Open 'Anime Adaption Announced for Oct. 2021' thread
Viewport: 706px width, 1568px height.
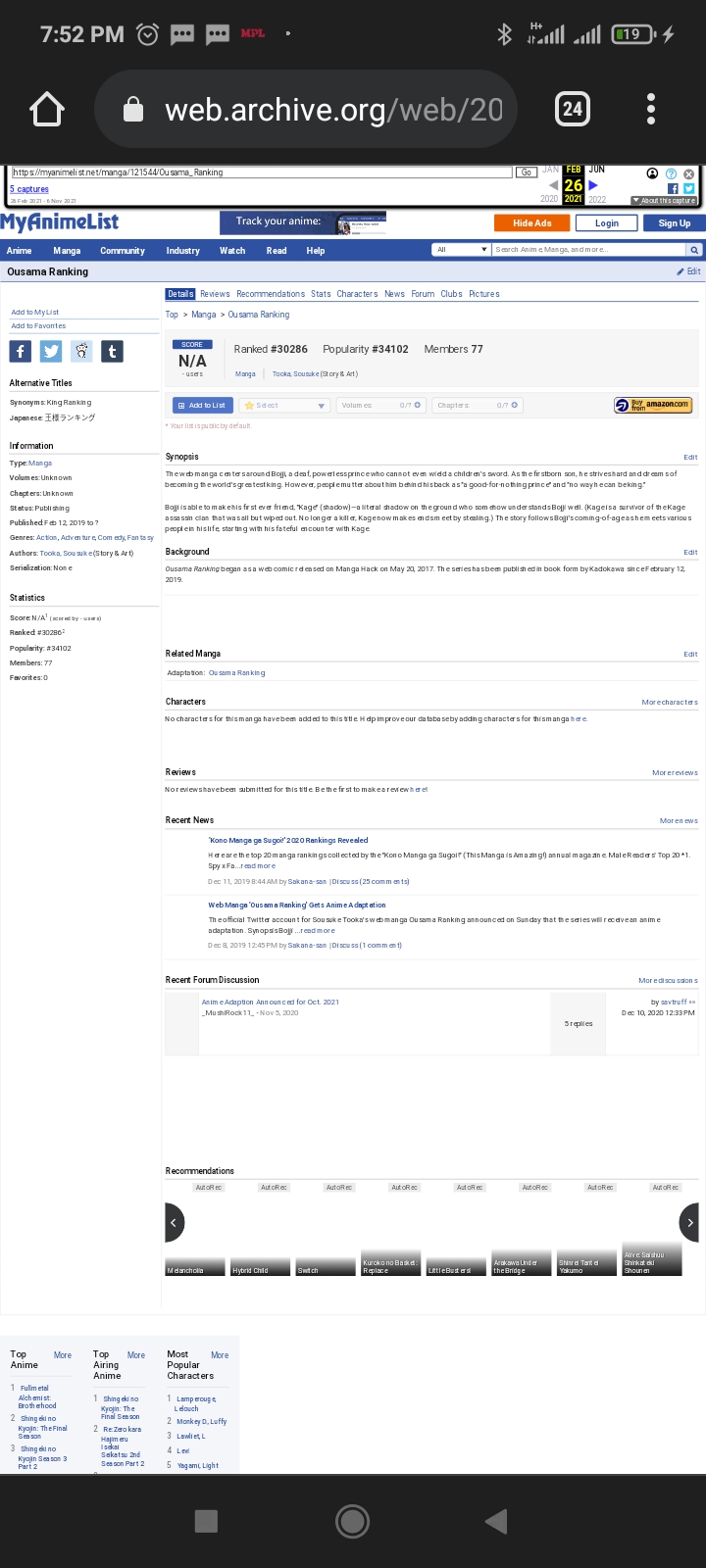click(271, 1002)
